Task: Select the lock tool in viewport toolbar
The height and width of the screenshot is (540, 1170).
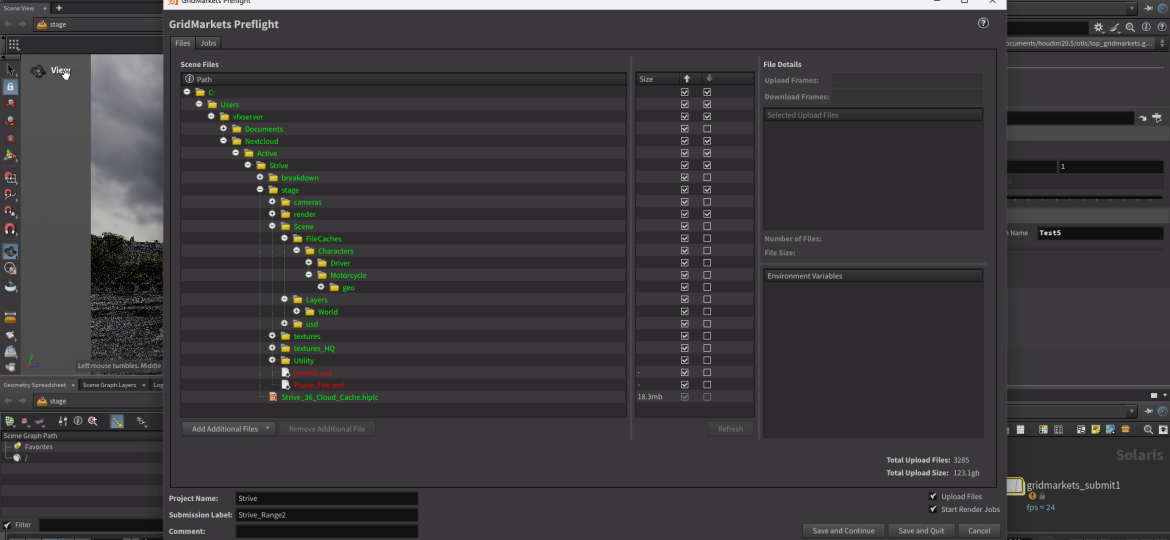Action: 11,87
